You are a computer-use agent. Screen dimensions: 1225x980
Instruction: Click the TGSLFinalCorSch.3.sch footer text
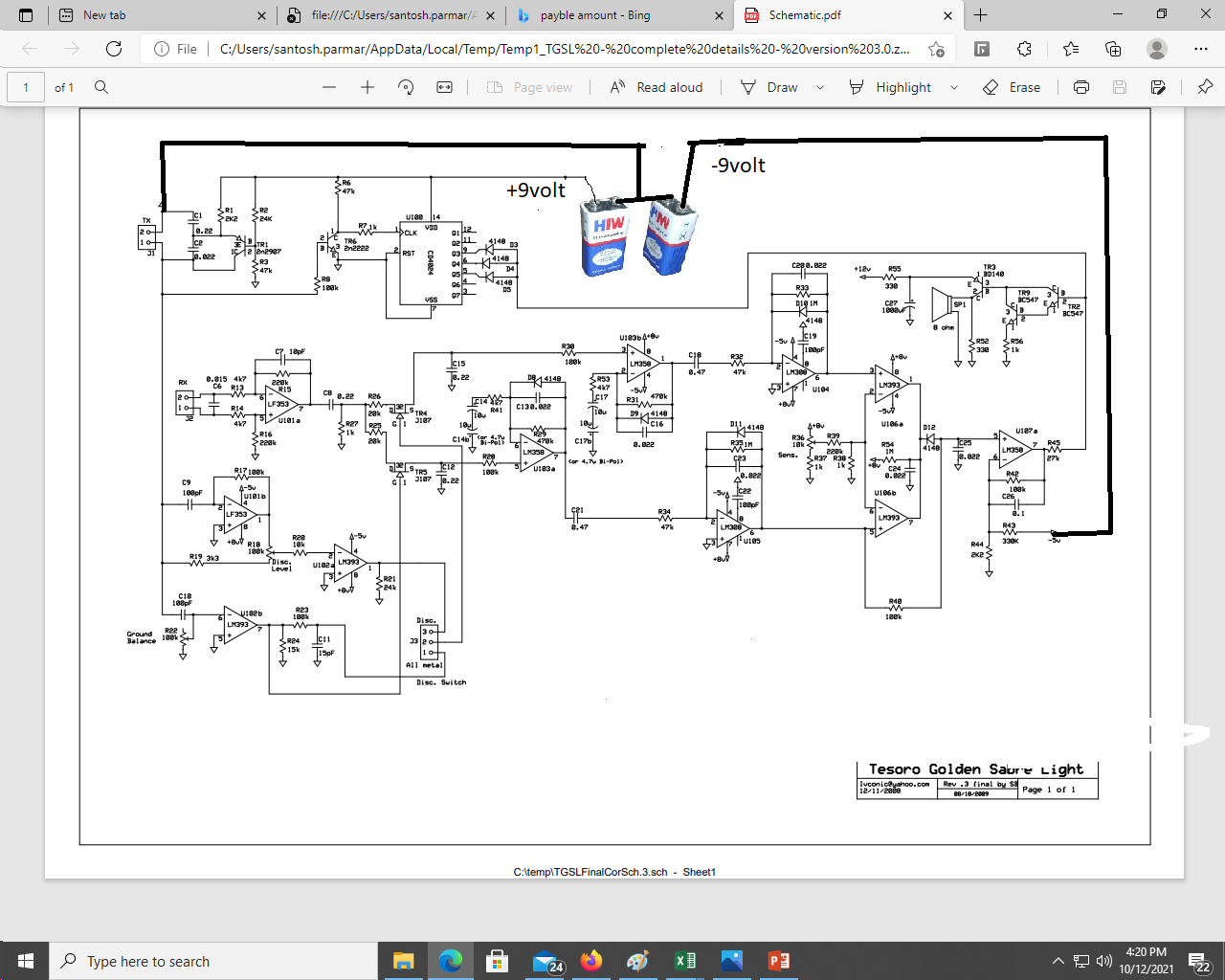[x=614, y=872]
